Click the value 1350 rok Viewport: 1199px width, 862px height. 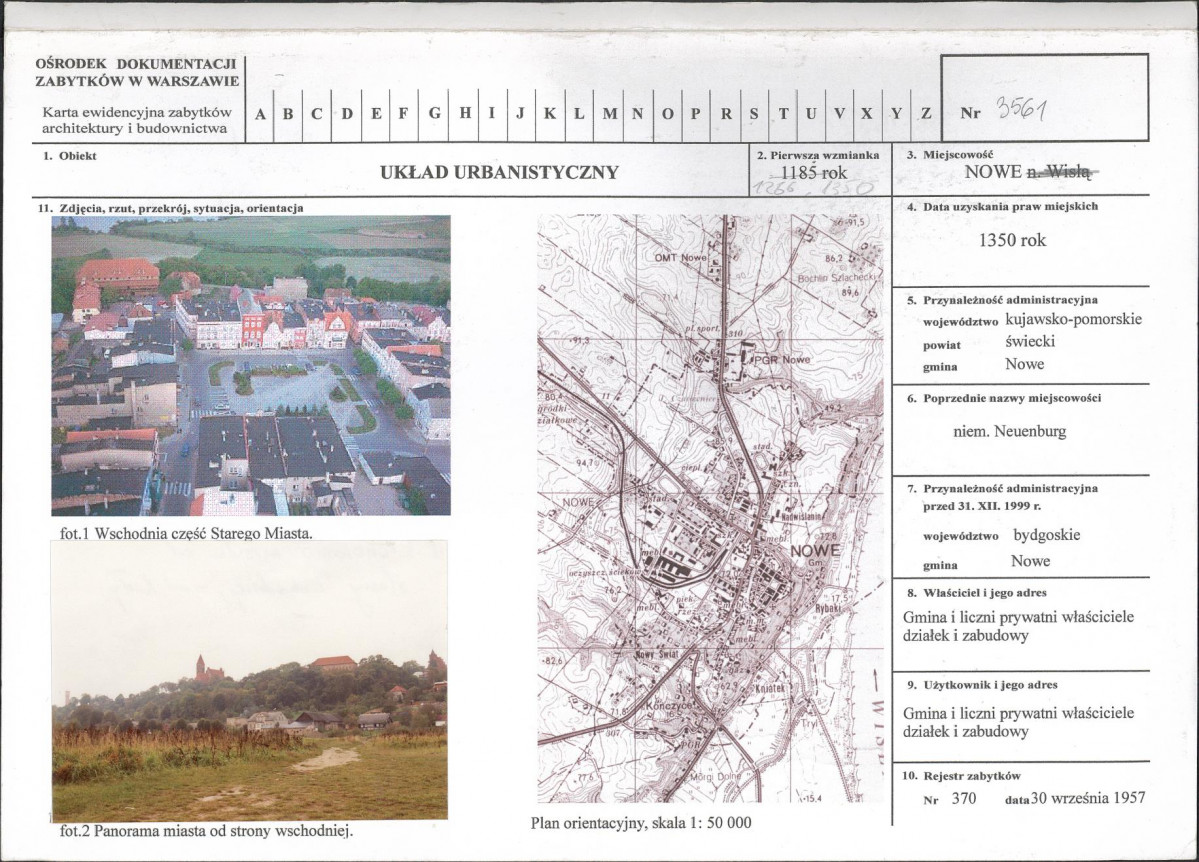point(1012,240)
